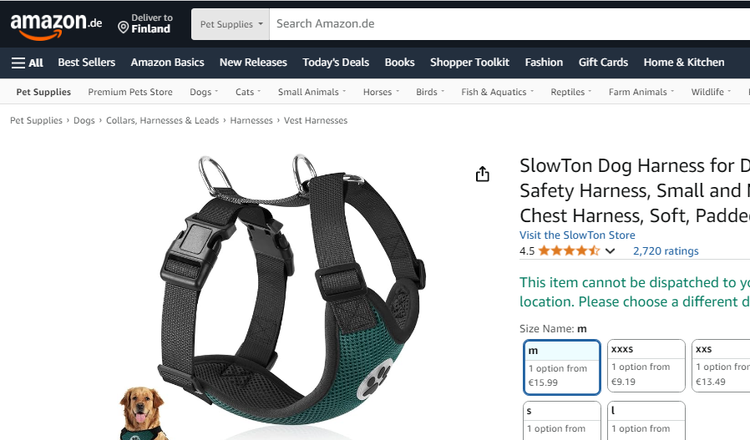Select size xxxs option
This screenshot has height=440, width=750.
click(x=646, y=366)
